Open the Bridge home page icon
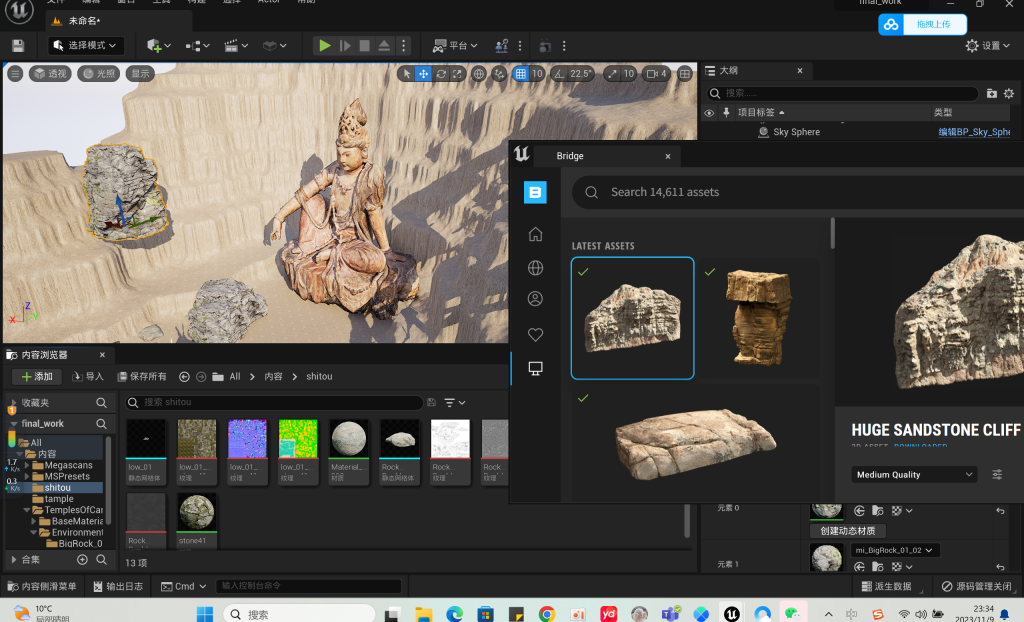Image resolution: width=1024 pixels, height=622 pixels. (x=536, y=234)
